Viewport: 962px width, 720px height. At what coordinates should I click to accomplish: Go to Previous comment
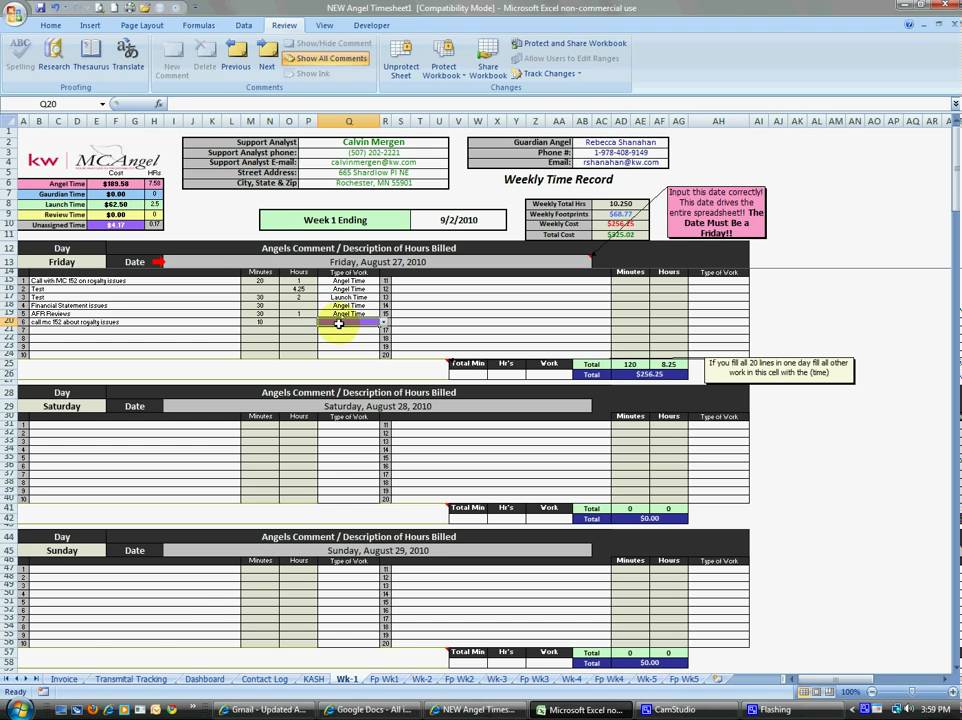[x=236, y=55]
